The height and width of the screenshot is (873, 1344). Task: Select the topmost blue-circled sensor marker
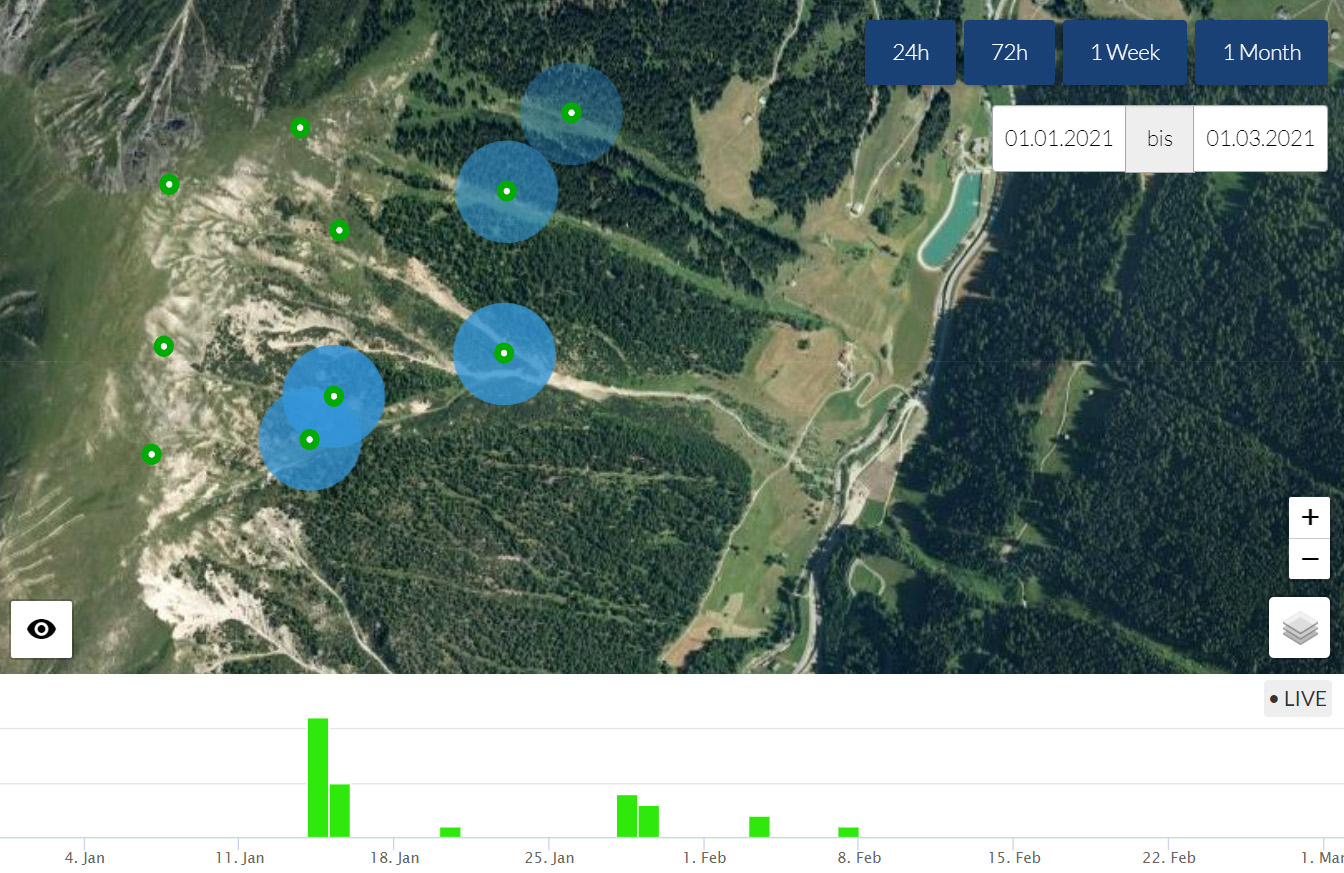click(571, 113)
